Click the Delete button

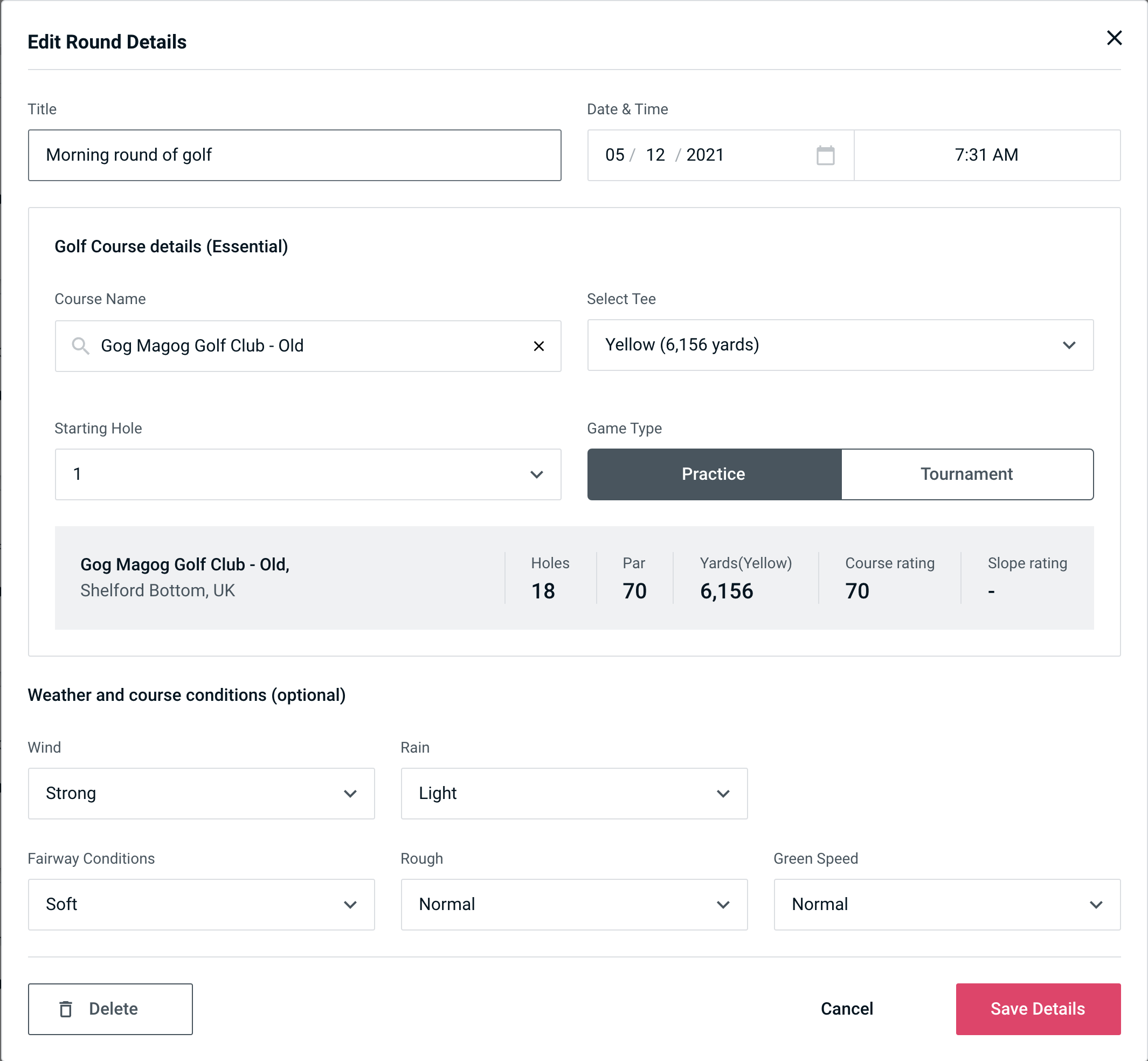point(110,1008)
